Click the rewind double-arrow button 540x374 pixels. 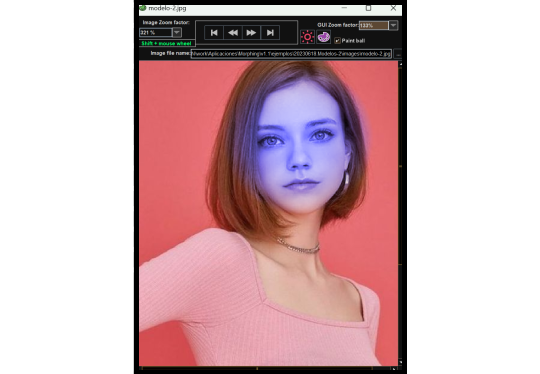(233, 33)
